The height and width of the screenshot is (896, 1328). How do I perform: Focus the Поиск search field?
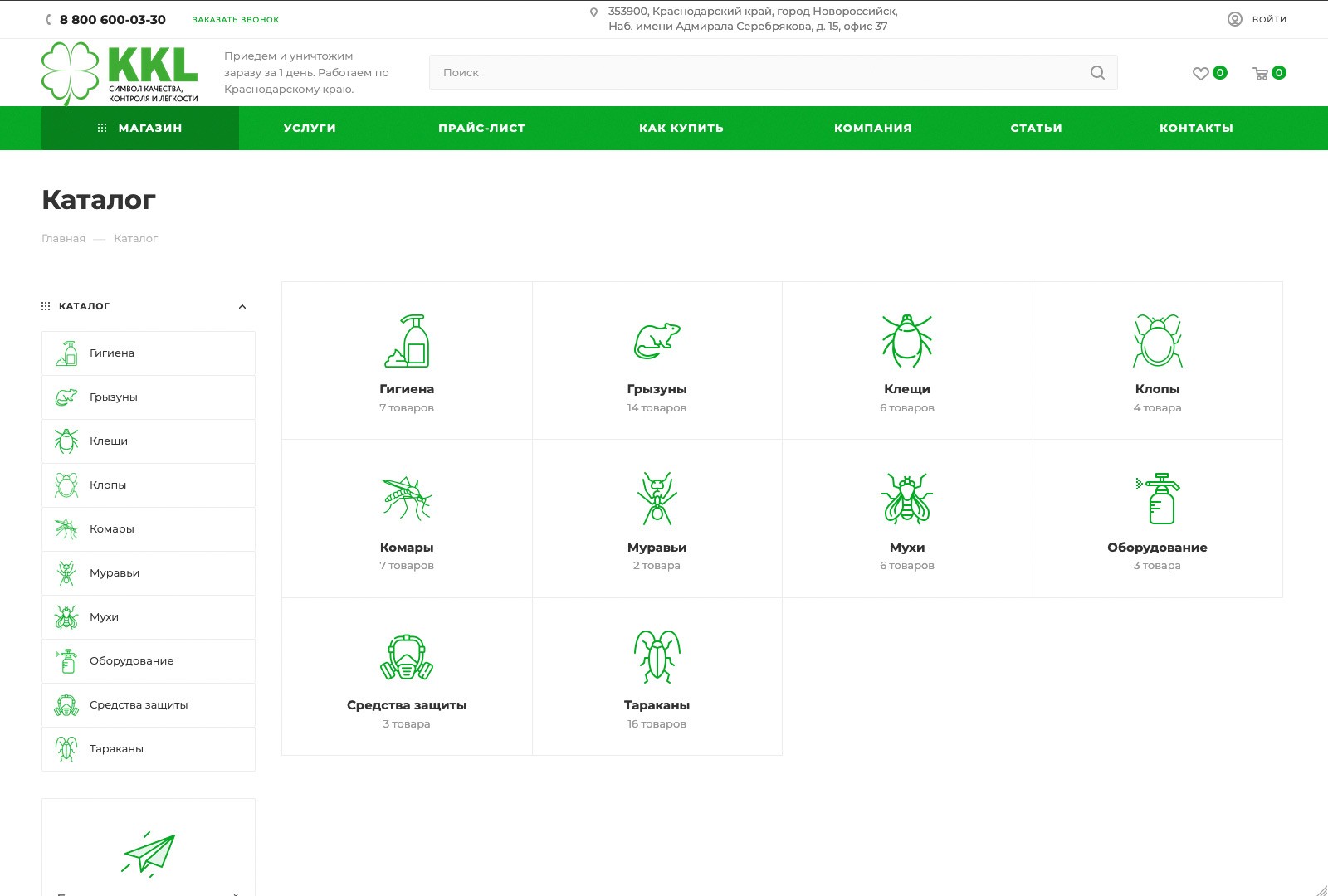(x=755, y=73)
